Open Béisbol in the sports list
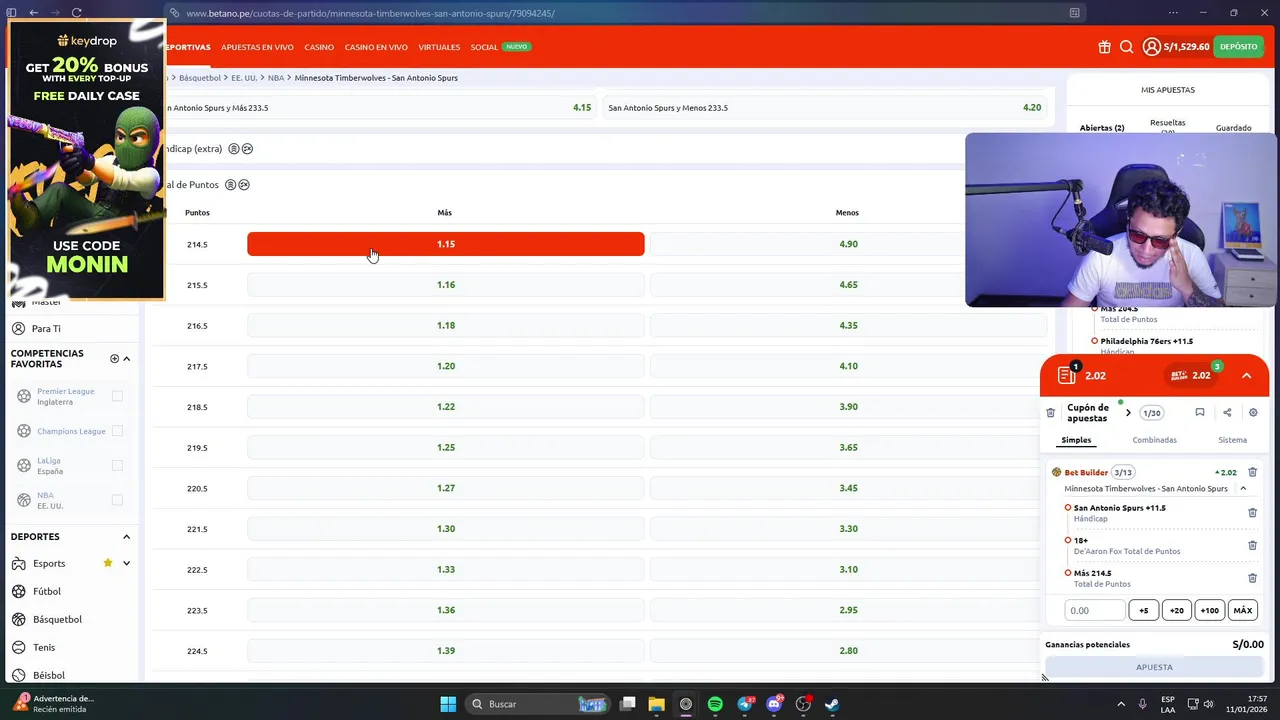 pos(48,675)
